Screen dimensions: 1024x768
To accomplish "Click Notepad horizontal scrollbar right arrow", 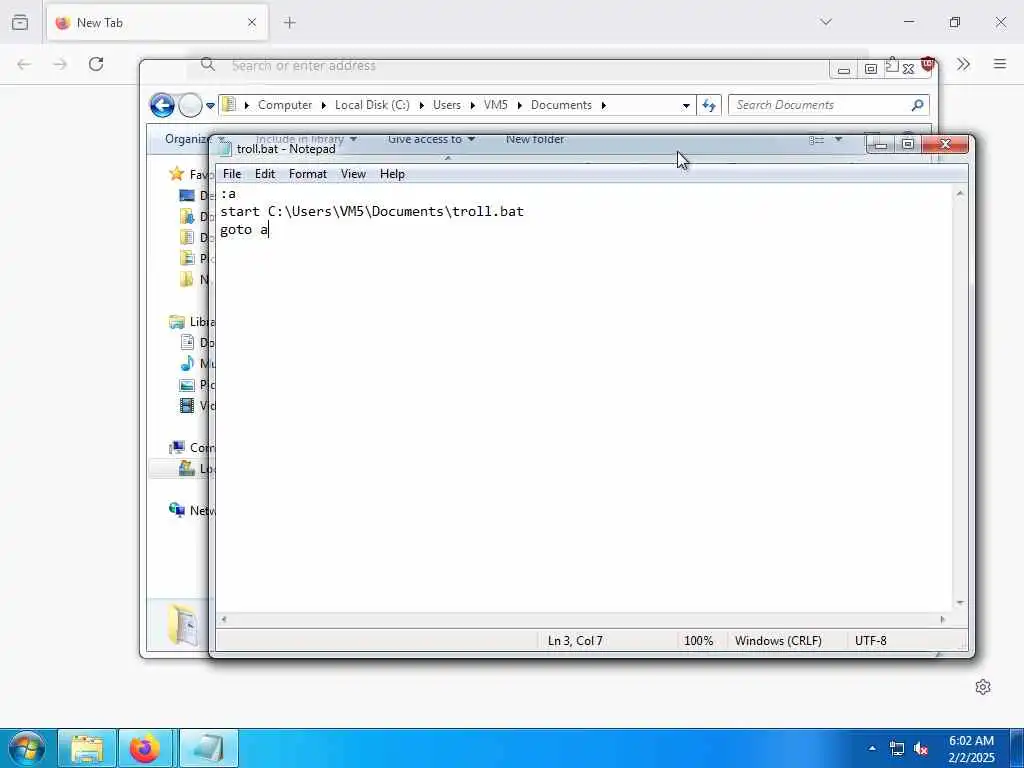I will point(942,619).
